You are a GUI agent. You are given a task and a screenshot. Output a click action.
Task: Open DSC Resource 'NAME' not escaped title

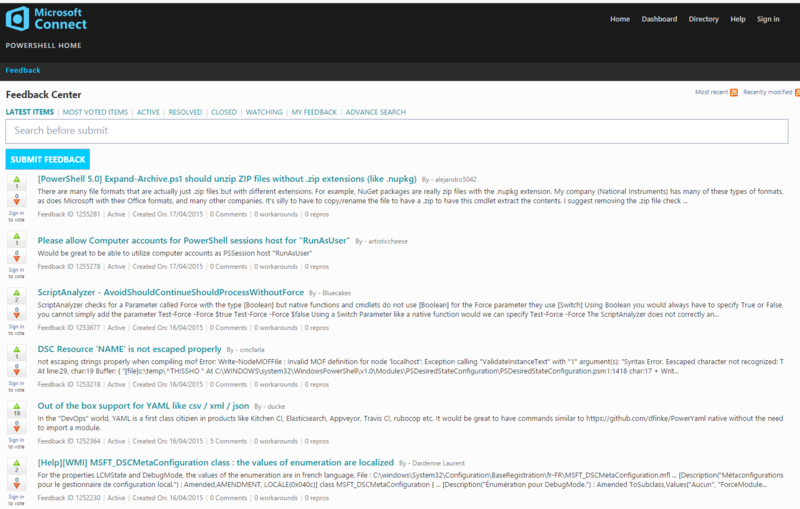(x=129, y=349)
